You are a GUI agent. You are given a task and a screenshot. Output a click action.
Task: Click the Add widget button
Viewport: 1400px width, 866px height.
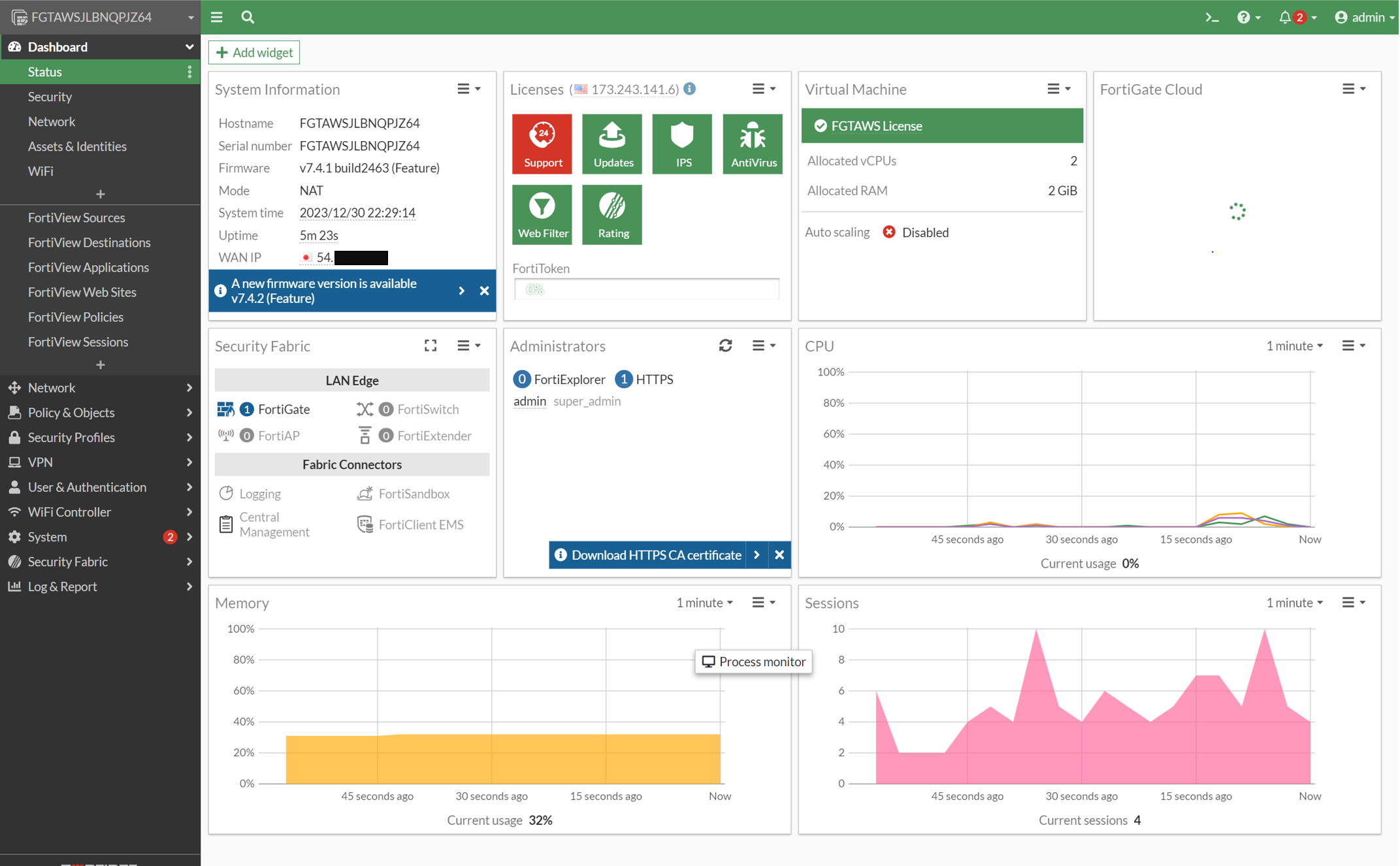pos(254,52)
